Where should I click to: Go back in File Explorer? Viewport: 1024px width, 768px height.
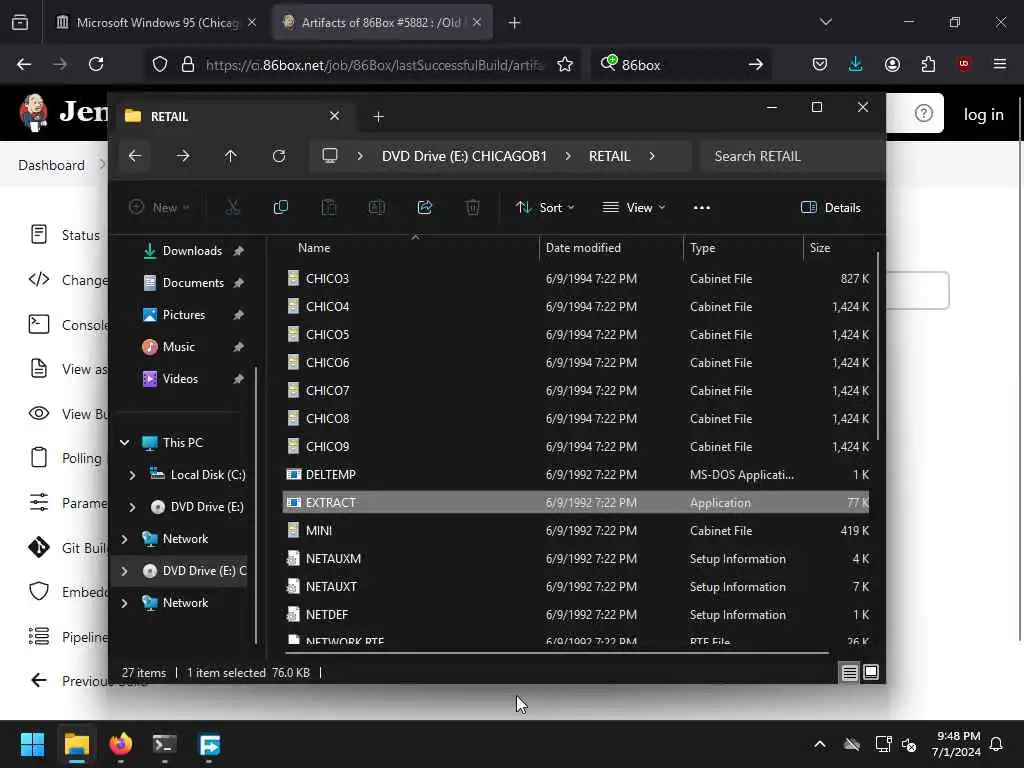(x=135, y=156)
